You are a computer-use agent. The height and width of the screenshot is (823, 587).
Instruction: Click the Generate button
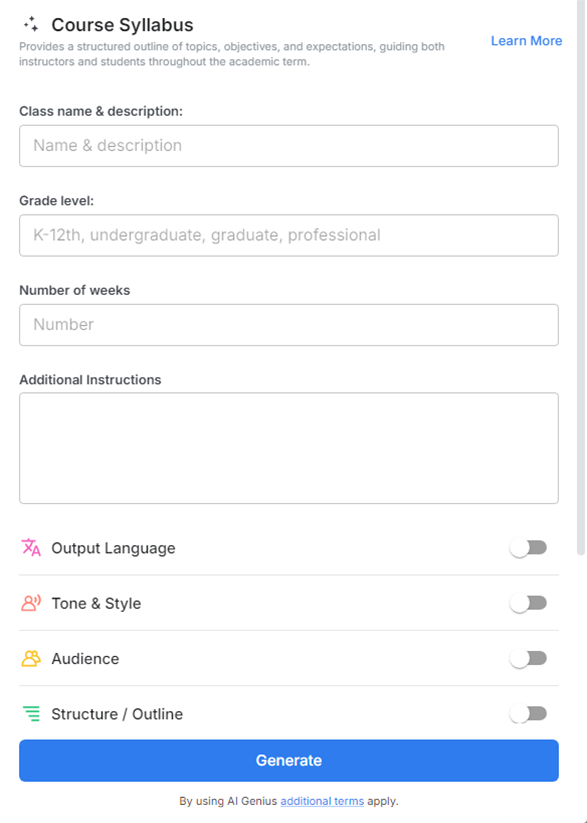point(288,760)
